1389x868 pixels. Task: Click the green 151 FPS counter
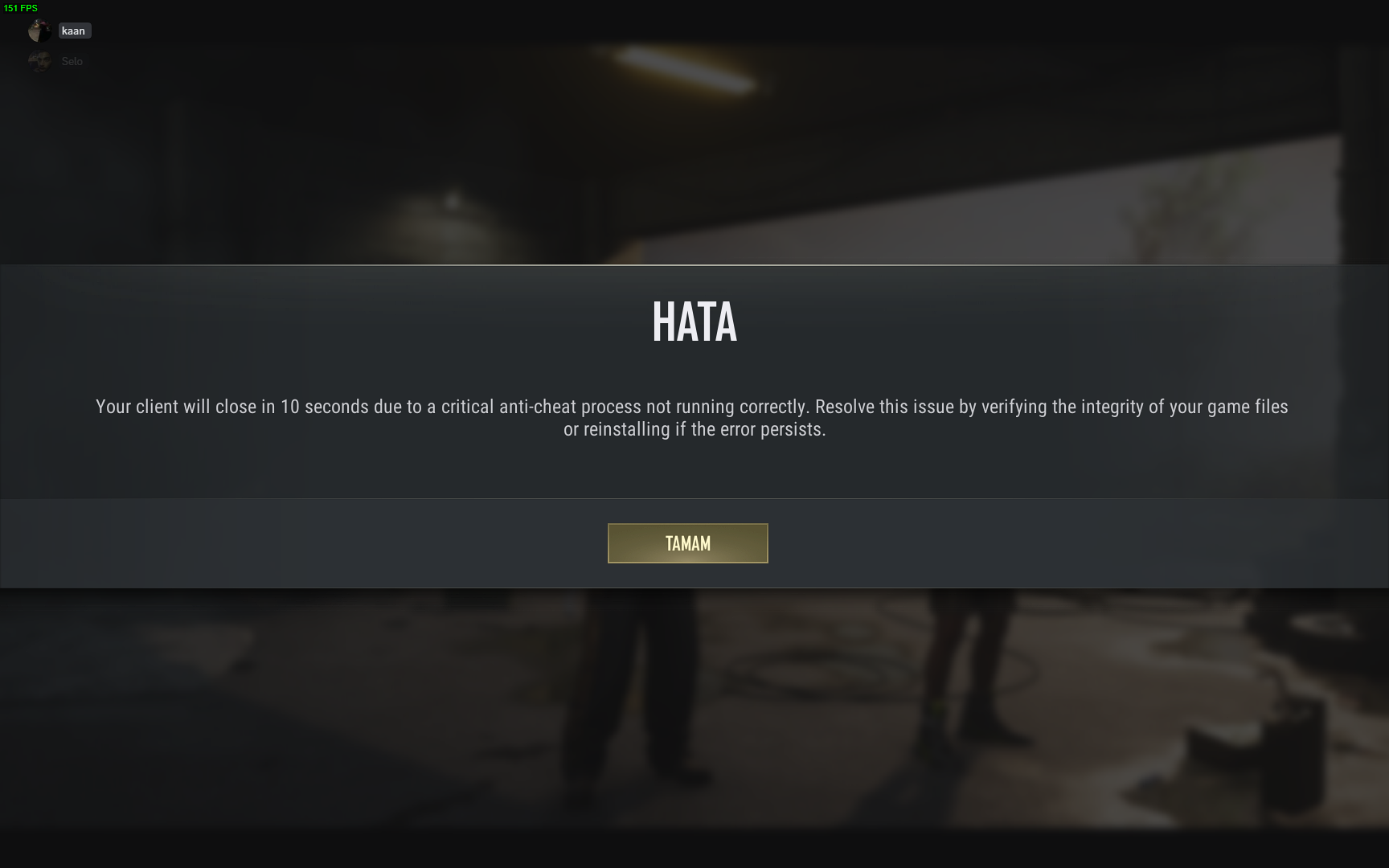click(x=20, y=8)
